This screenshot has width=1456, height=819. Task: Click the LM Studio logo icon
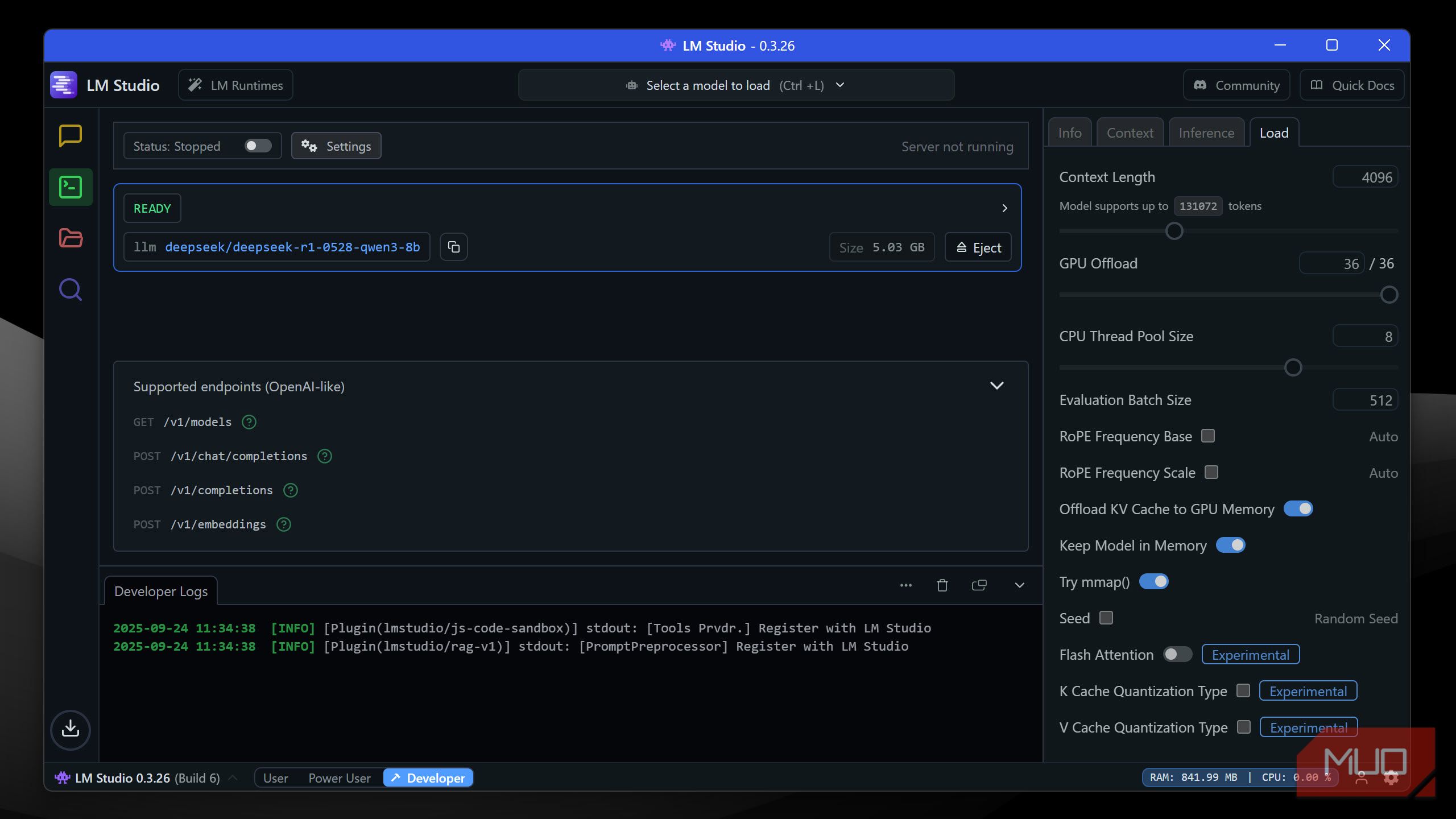pos(63,85)
